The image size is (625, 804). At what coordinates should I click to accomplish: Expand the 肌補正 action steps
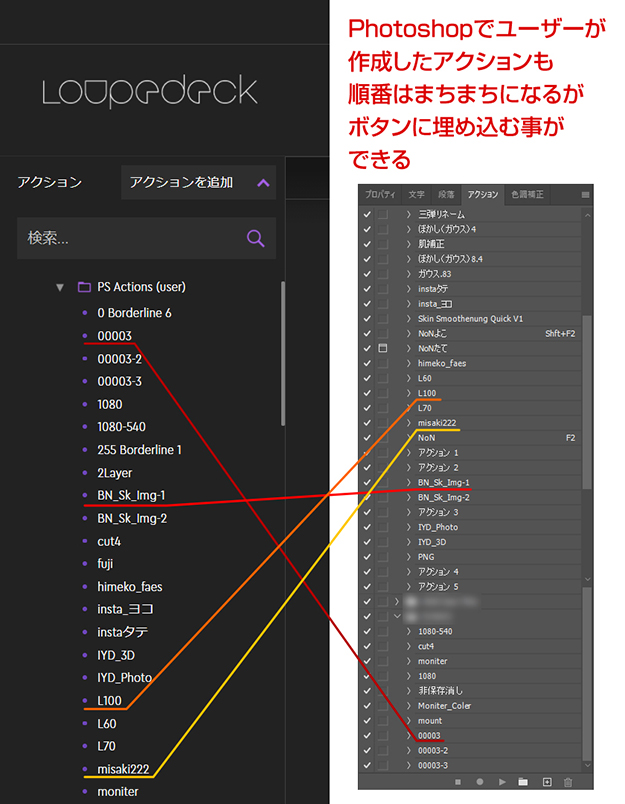tap(409, 244)
